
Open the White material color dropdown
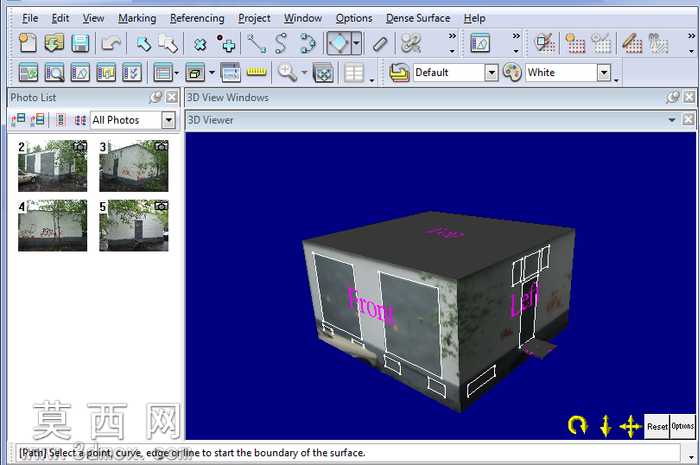[x=604, y=72]
